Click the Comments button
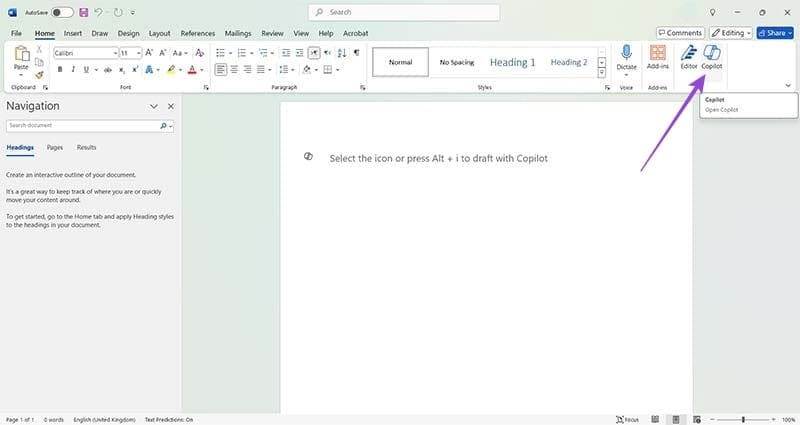Screen dimensions: 800x425 pyautogui.click(x=680, y=33)
